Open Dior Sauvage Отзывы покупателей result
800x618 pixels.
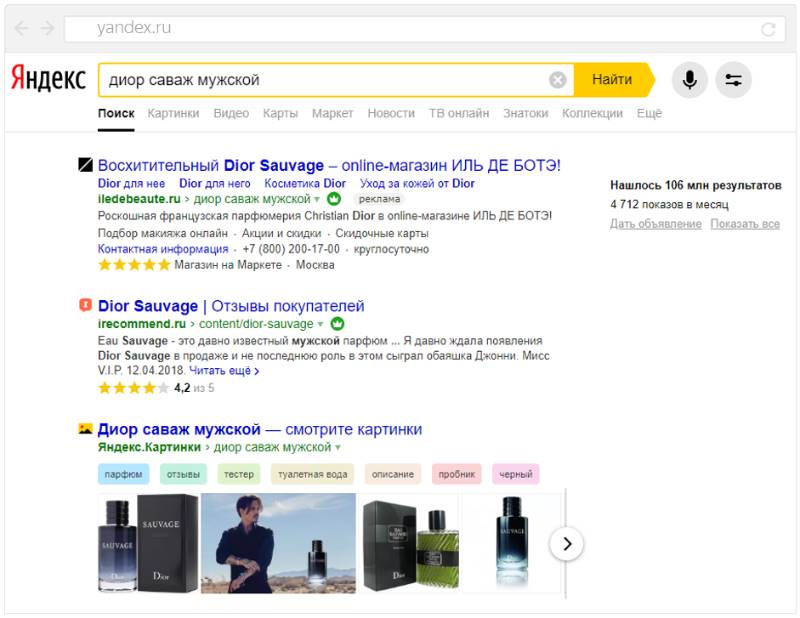[231, 306]
